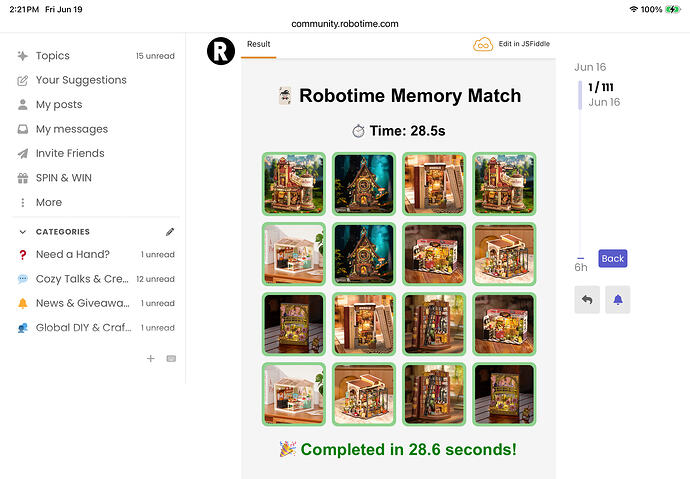Screen dimensions: 690x479
Task: Click the Topics sparkle icon
Action: tap(22, 56)
